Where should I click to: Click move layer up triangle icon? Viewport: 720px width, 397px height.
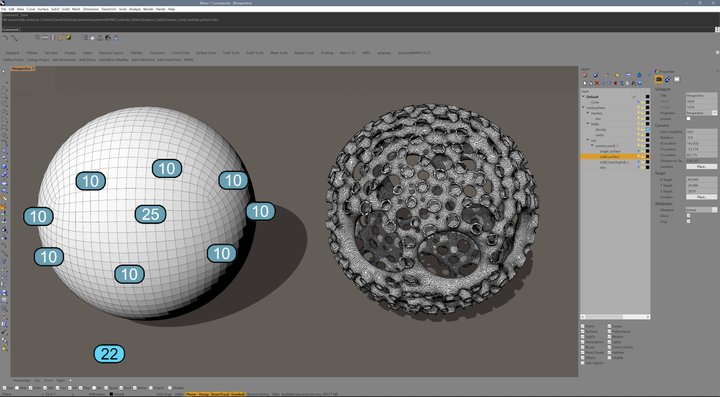[603, 83]
